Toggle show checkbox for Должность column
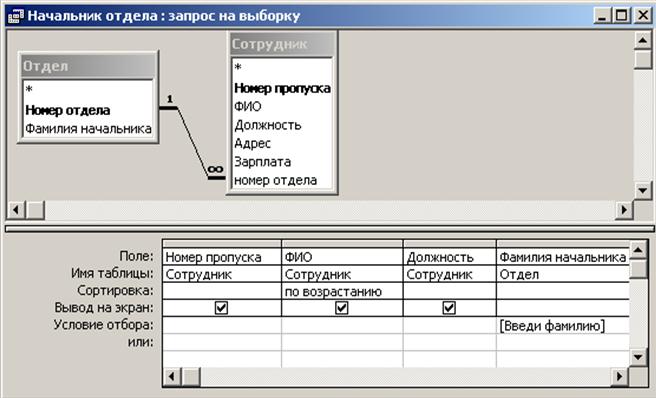Screen dimensions: 656x398 [449, 308]
